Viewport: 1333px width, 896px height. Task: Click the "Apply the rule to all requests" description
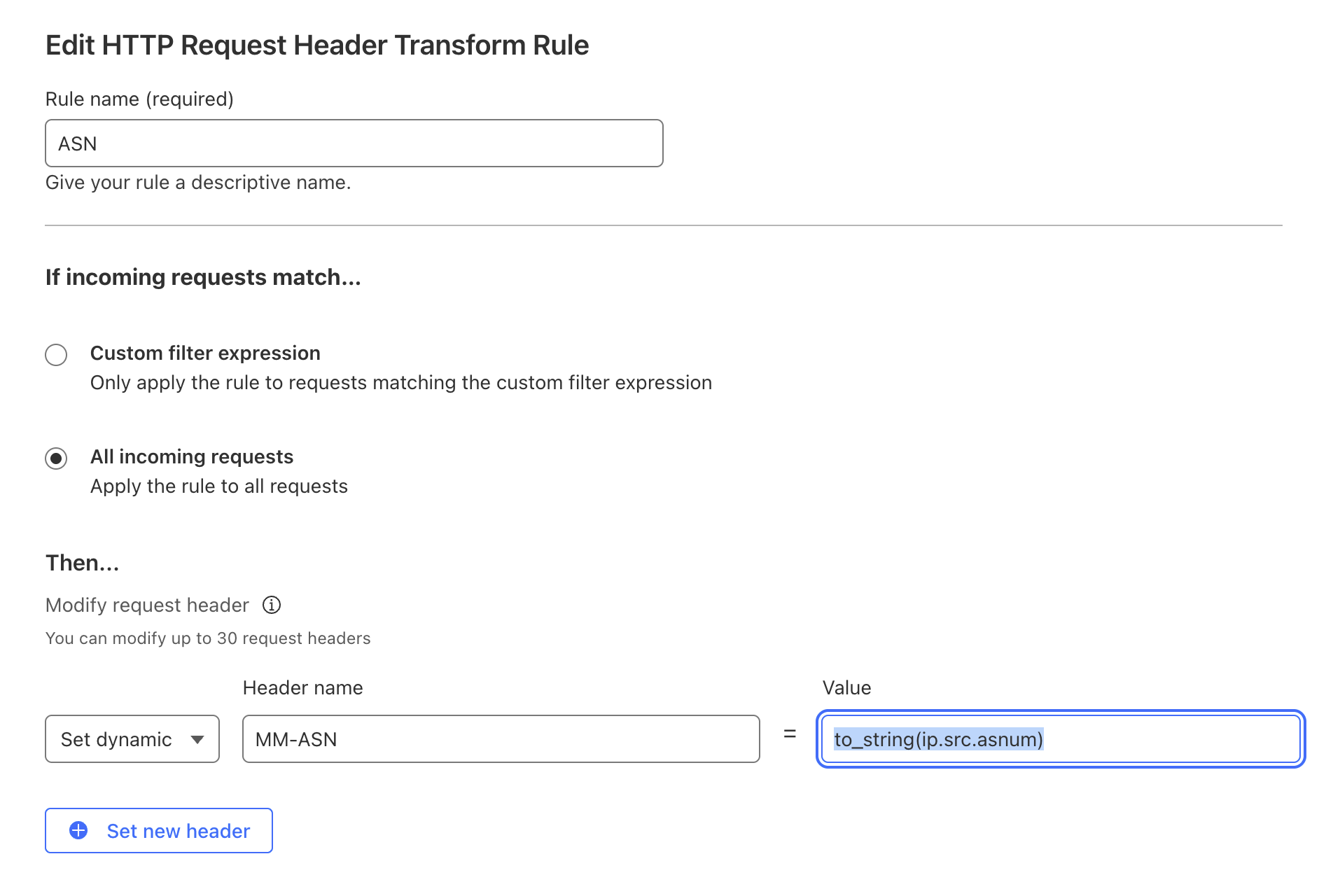coord(219,486)
